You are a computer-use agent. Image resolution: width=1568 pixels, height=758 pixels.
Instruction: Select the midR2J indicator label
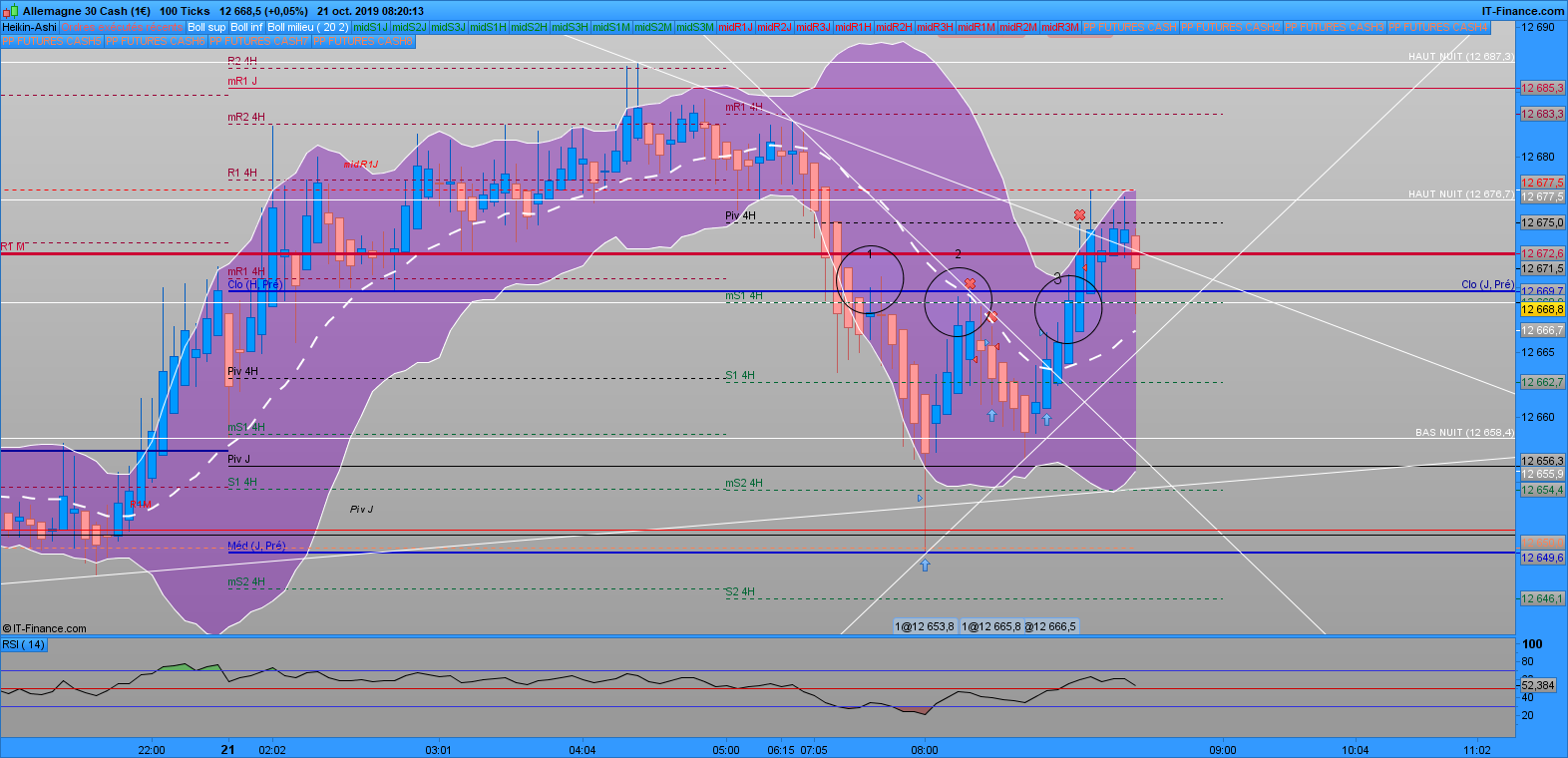click(774, 27)
